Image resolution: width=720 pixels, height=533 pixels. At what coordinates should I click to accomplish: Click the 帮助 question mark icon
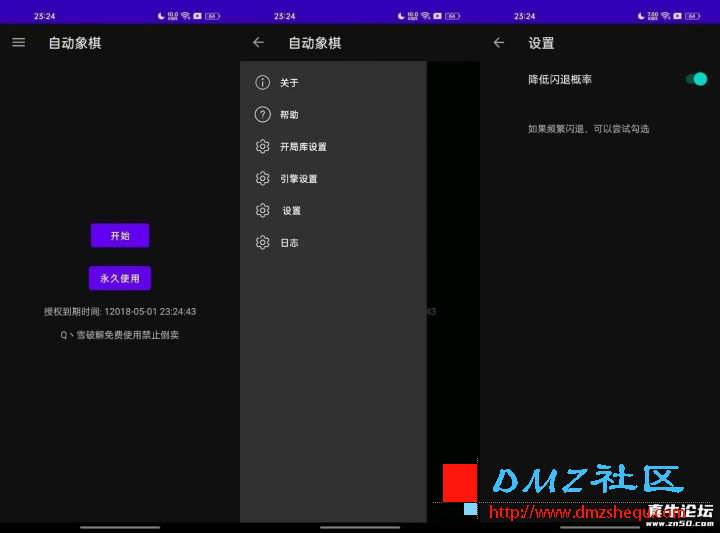click(x=263, y=115)
